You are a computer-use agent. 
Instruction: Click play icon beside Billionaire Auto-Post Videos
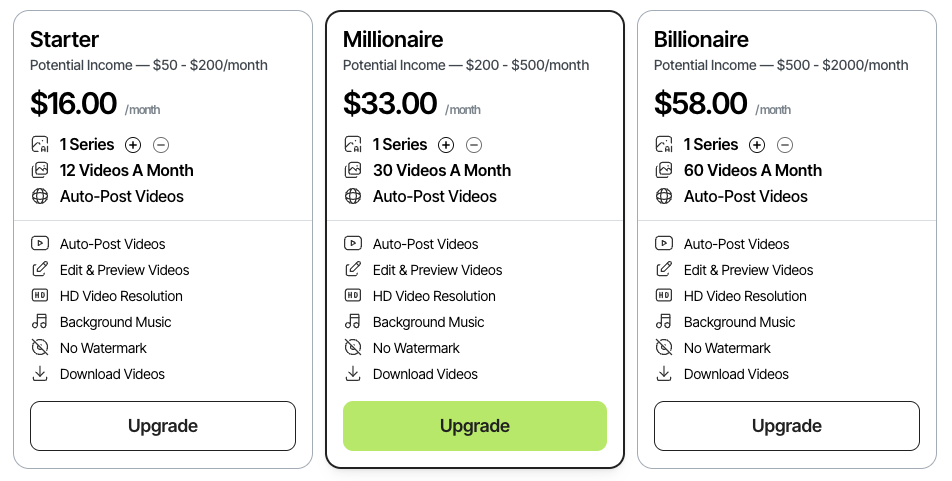pos(664,244)
